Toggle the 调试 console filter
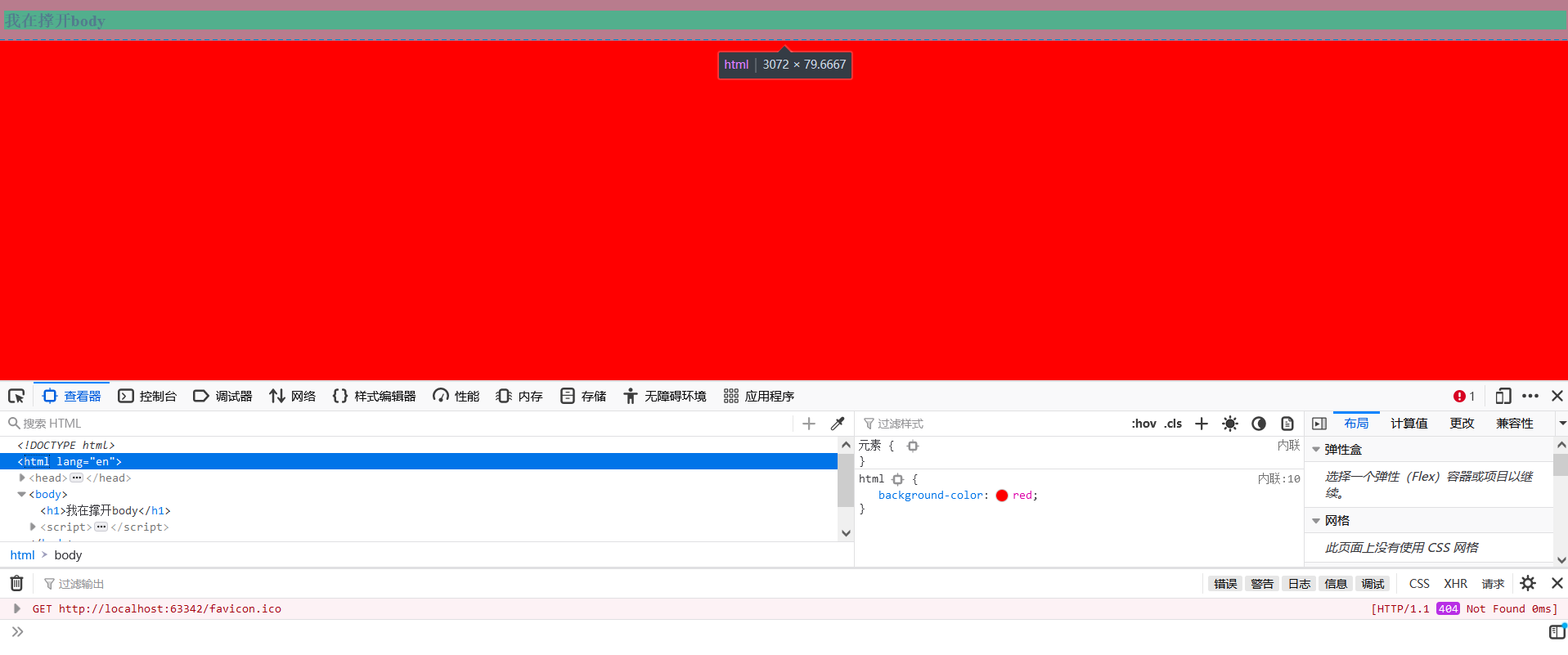Viewport: 1568px width, 655px height. point(1373,584)
